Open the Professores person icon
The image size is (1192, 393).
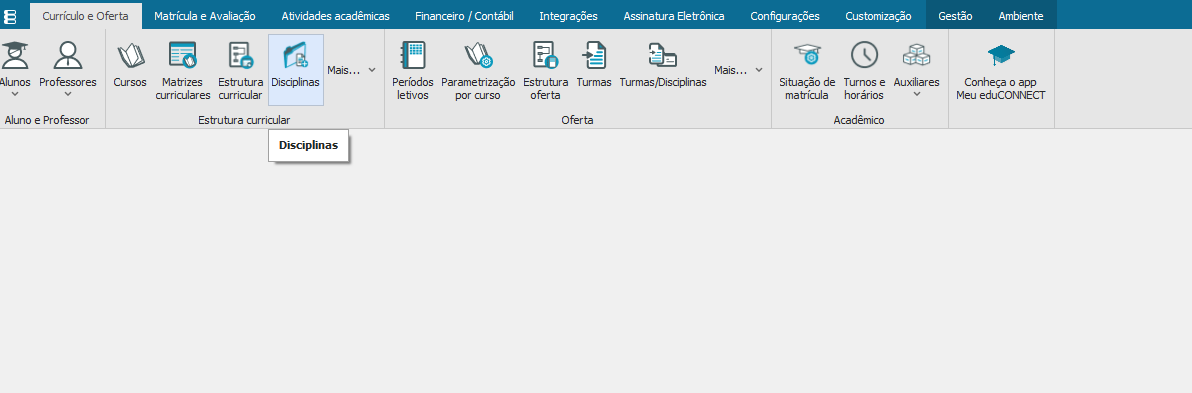pos(68,54)
